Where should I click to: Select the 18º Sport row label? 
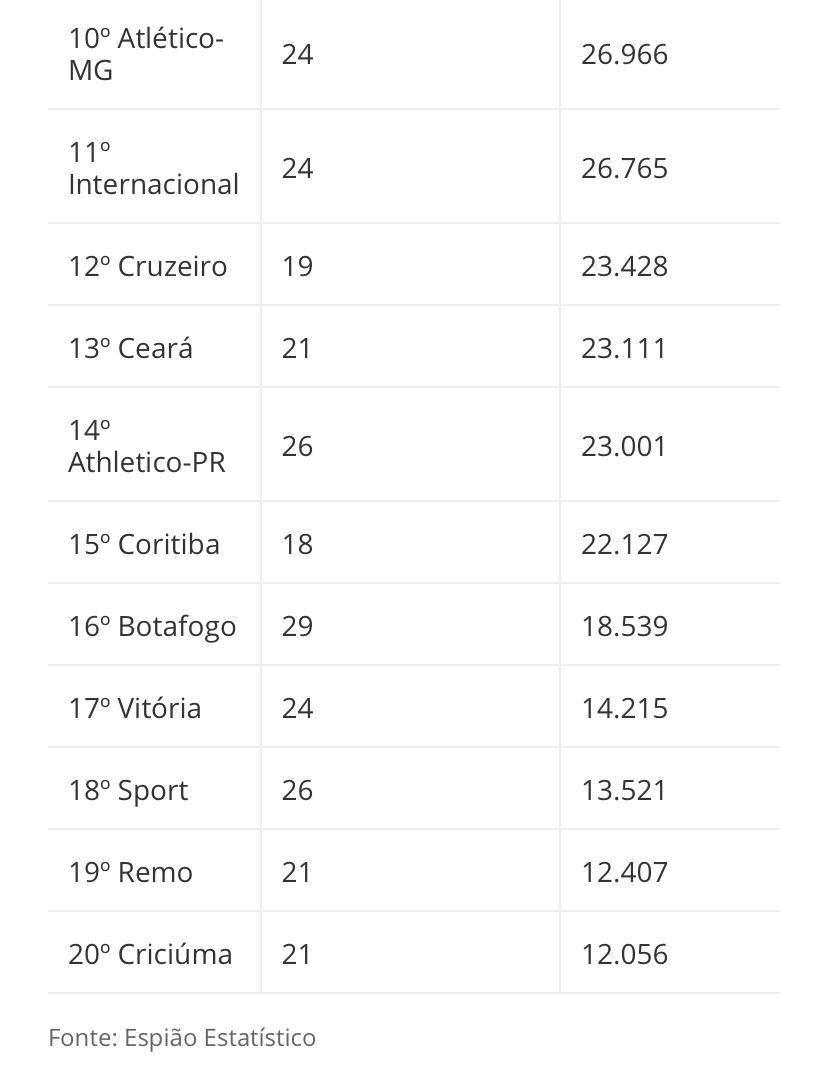pos(128,790)
